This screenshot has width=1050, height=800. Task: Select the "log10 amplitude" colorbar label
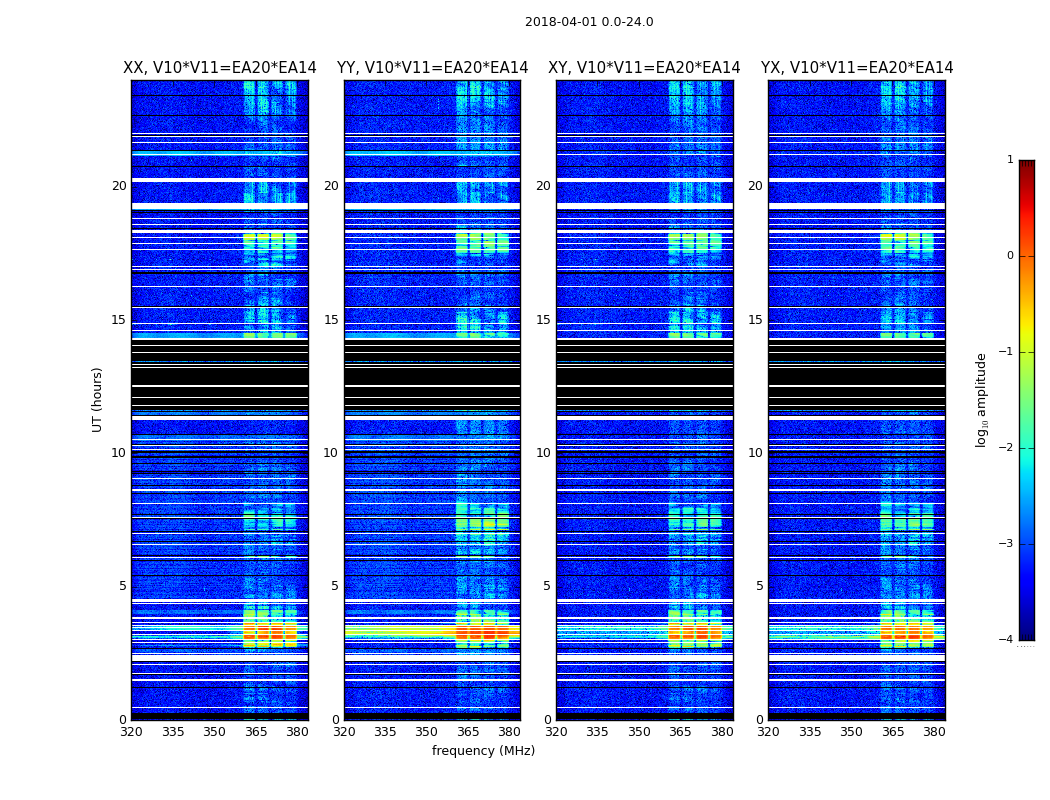[982, 399]
